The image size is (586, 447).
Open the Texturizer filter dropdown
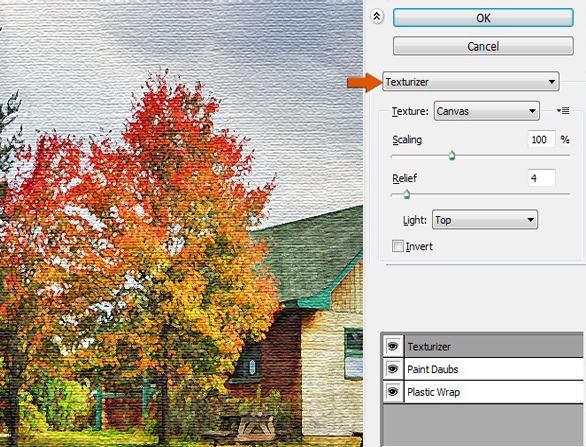(471, 81)
